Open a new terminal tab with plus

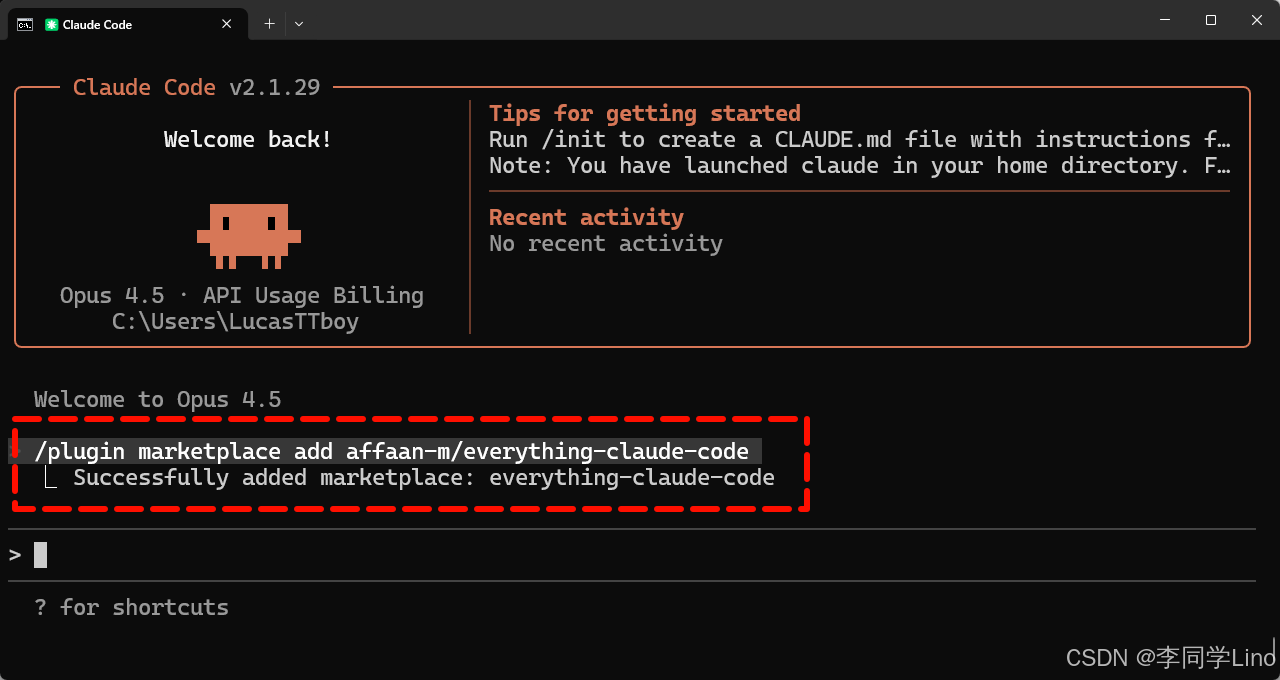(x=269, y=24)
